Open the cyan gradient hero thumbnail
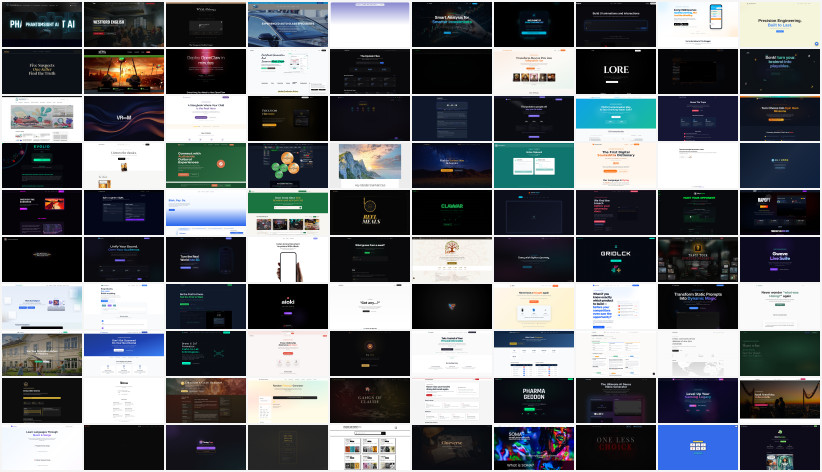 (616, 119)
